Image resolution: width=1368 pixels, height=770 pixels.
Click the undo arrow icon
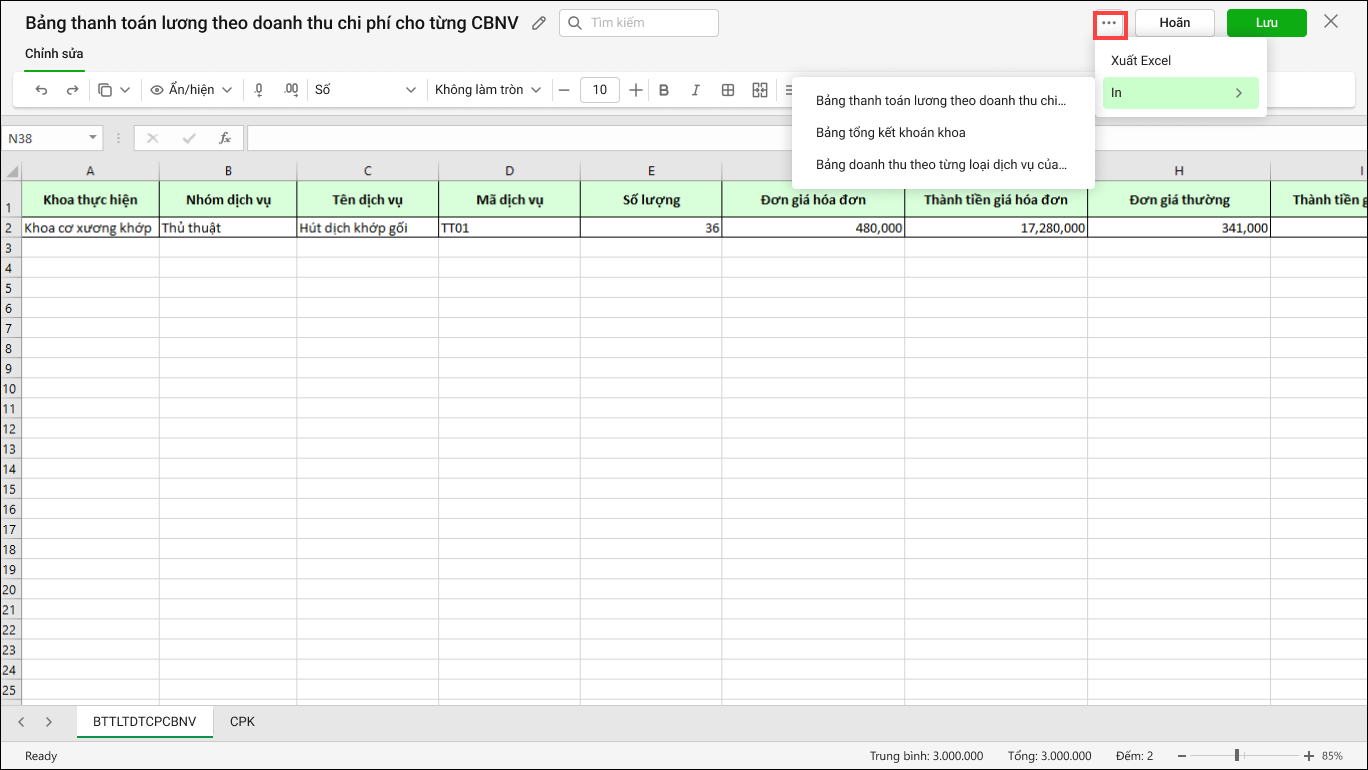pos(41,90)
